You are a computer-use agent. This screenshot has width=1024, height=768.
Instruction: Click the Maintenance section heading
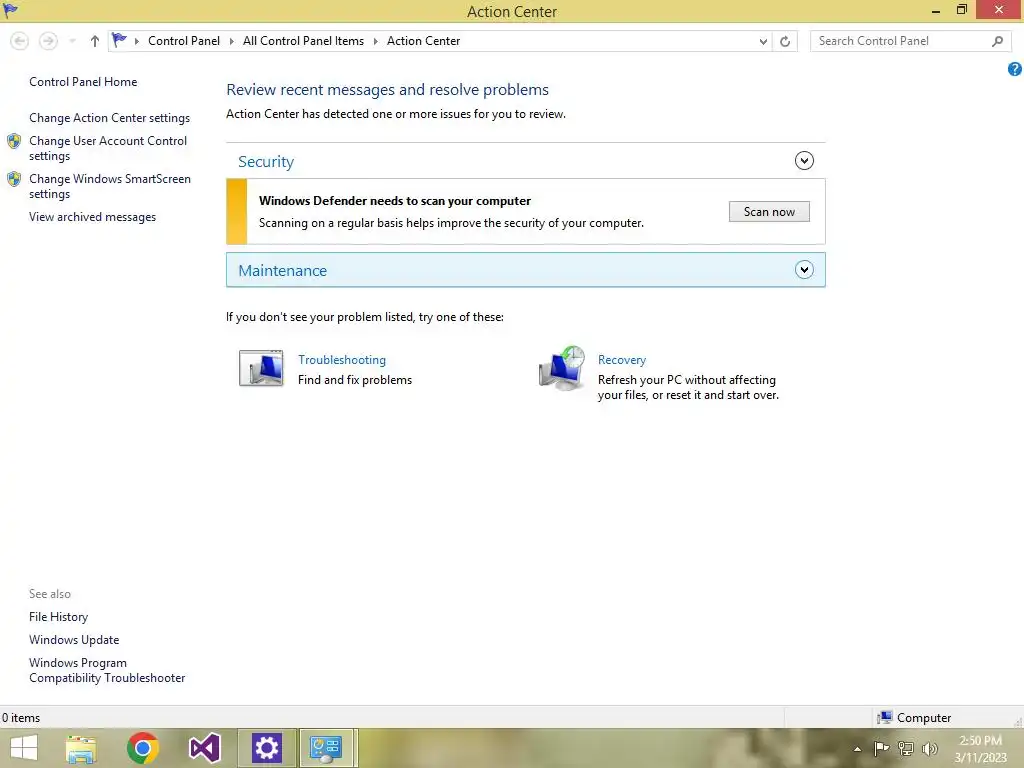click(x=282, y=270)
